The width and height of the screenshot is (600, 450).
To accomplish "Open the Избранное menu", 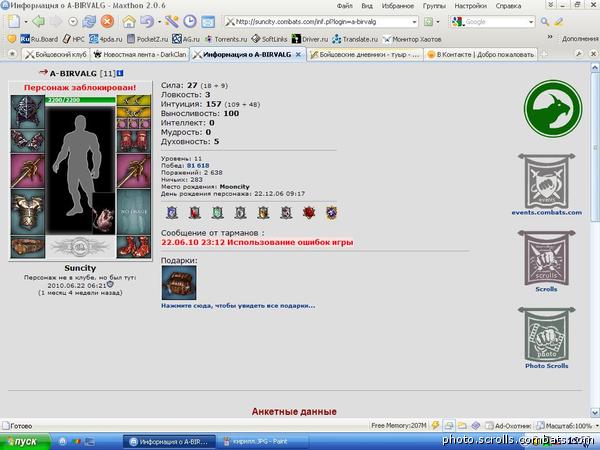I will click(398, 6).
